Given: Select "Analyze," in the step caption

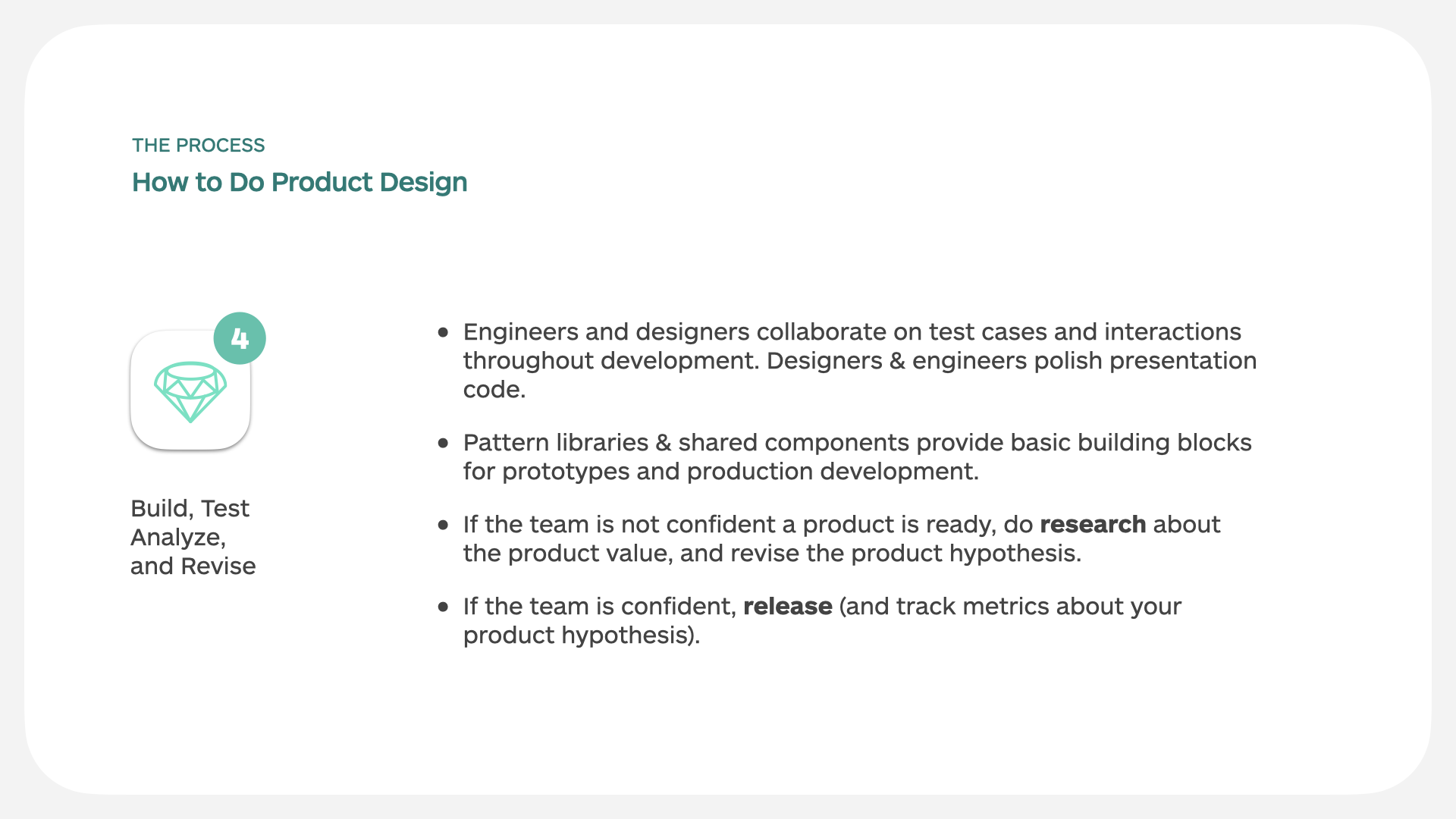Looking at the screenshot, I should tap(177, 538).
